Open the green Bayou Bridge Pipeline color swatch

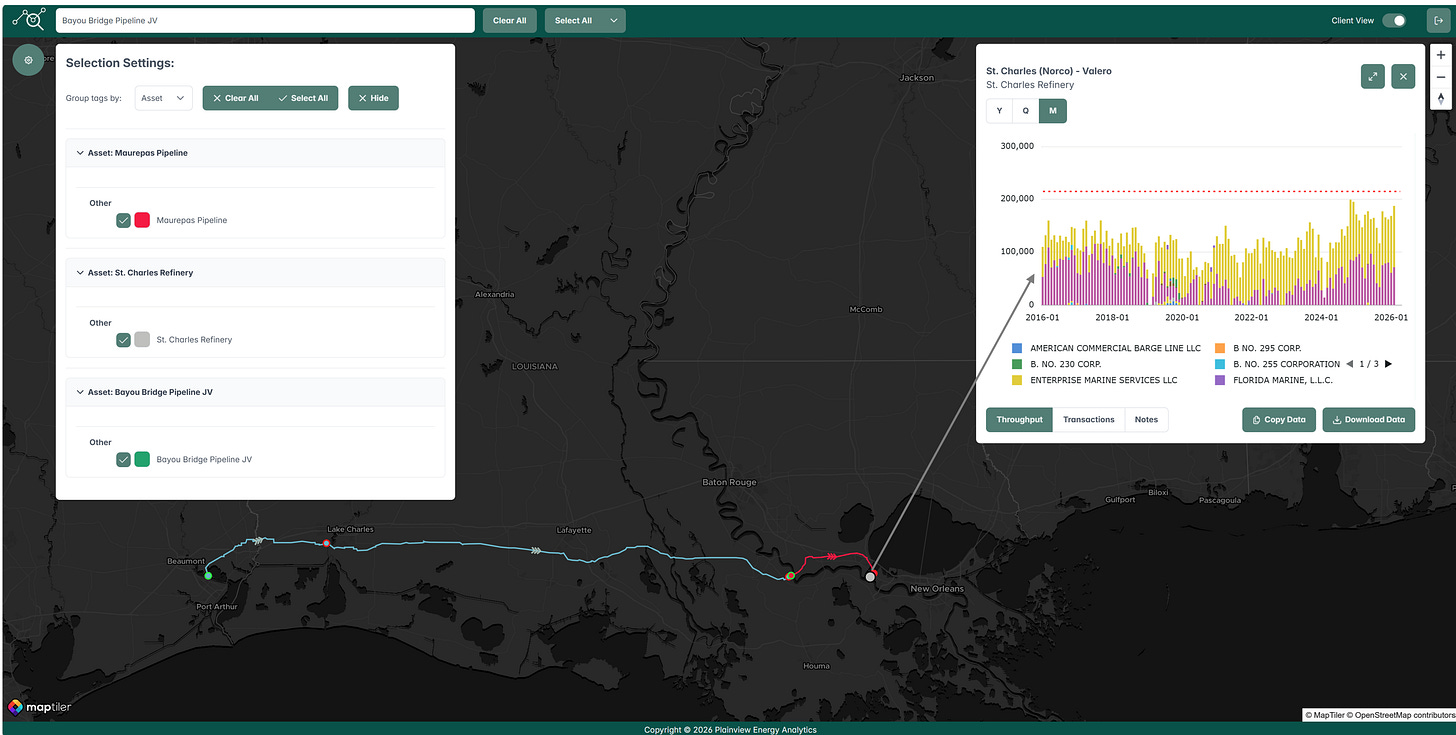(x=142, y=460)
